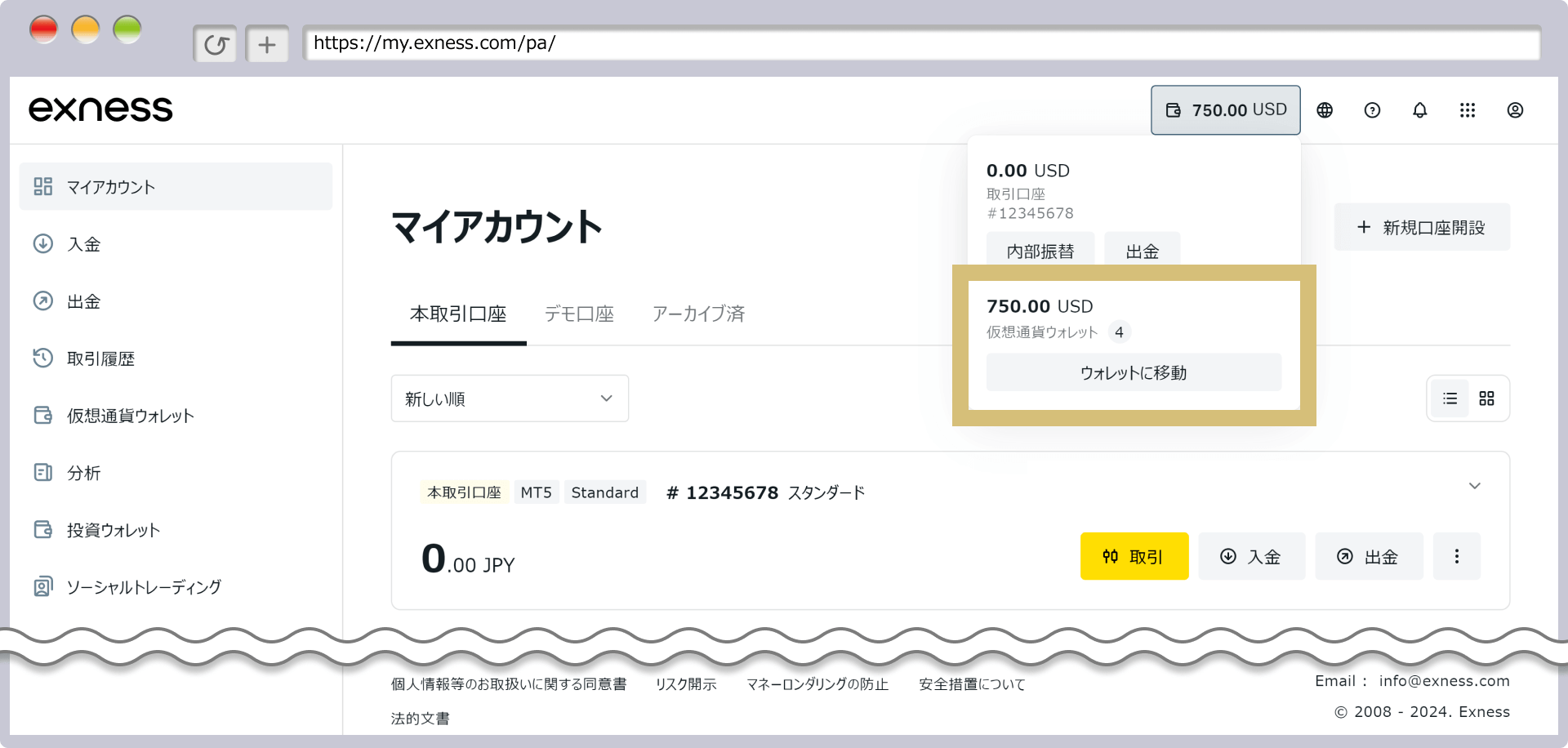The width and height of the screenshot is (1568, 748).
Task: Switch to grid view icon
Action: [1486, 398]
